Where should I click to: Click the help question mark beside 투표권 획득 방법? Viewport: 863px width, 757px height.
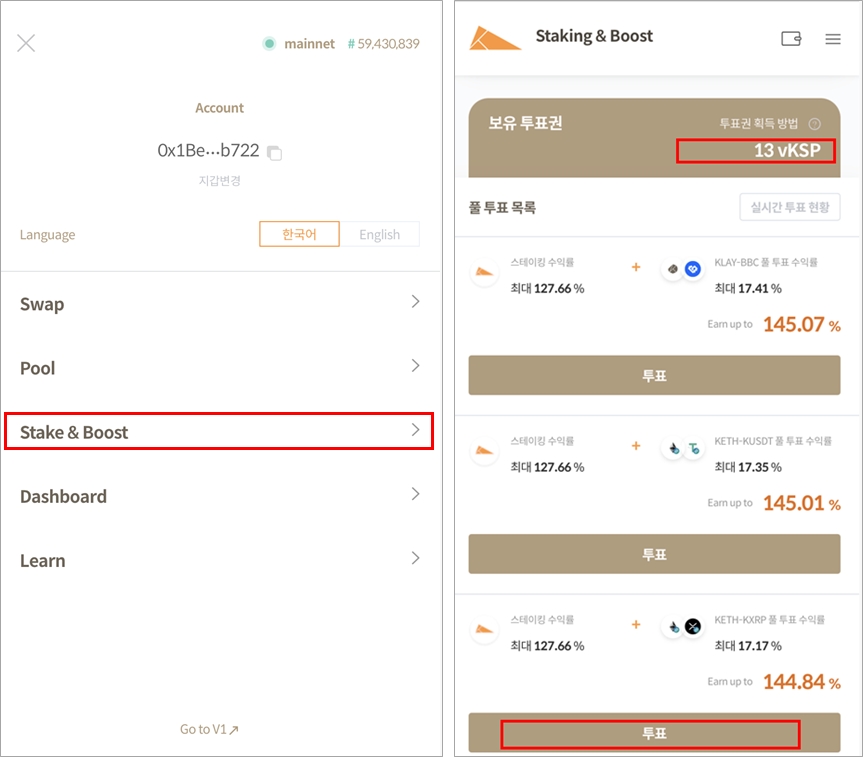814,124
